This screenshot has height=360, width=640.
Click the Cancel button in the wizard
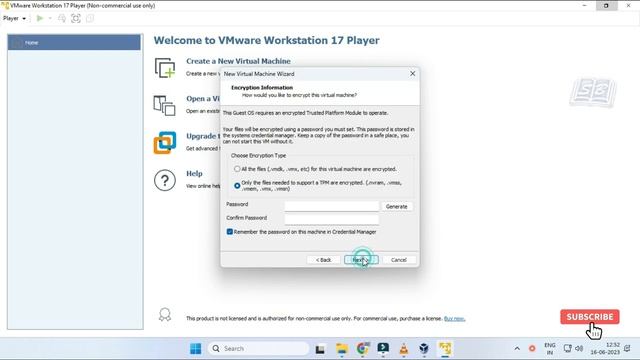tap(399, 260)
